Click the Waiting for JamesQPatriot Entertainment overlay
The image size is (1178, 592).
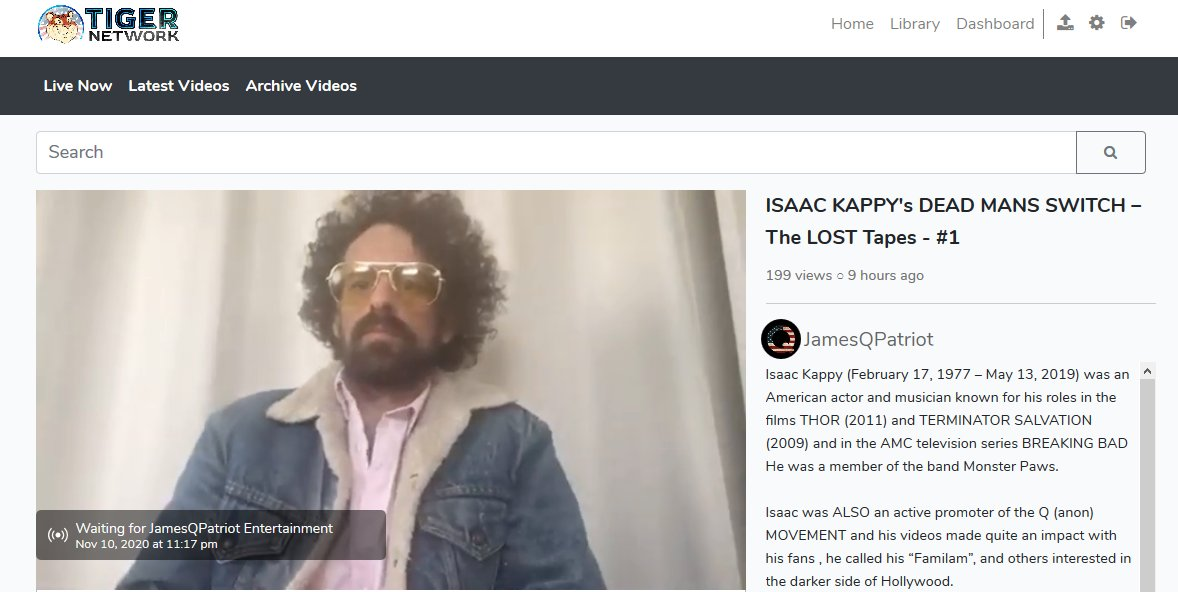click(x=211, y=535)
